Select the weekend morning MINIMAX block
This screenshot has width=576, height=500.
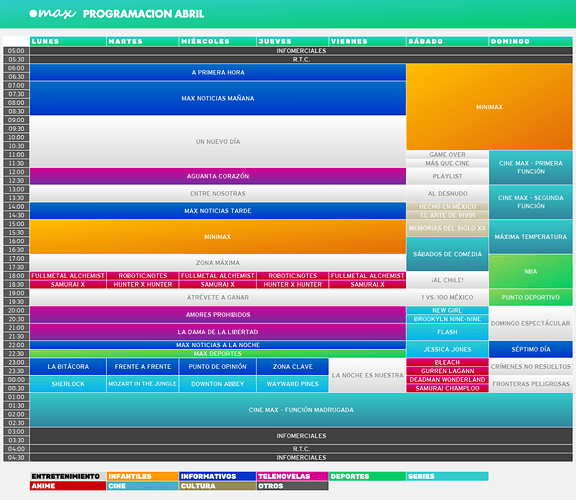coord(489,107)
